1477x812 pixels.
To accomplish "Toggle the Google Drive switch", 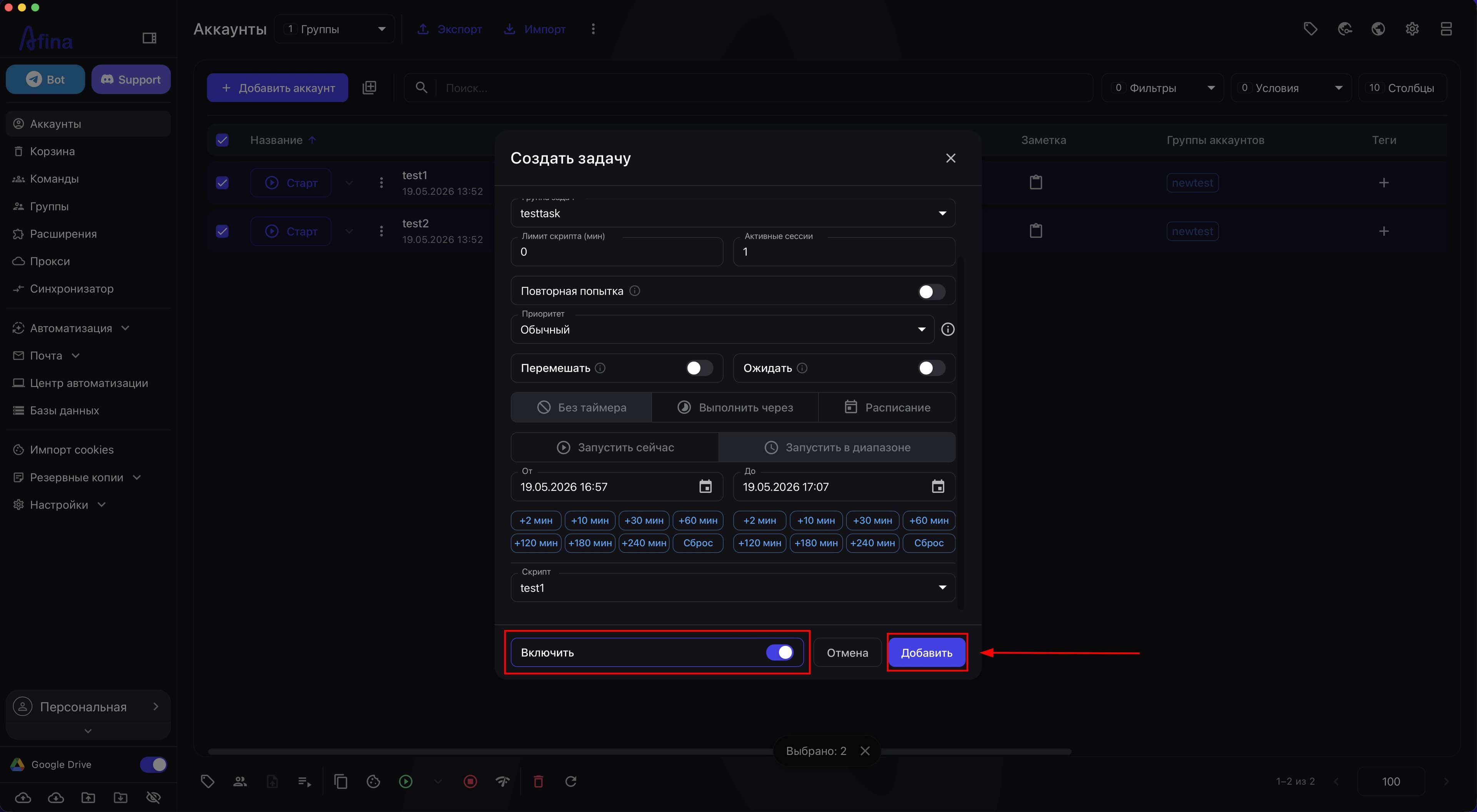I will (153, 764).
